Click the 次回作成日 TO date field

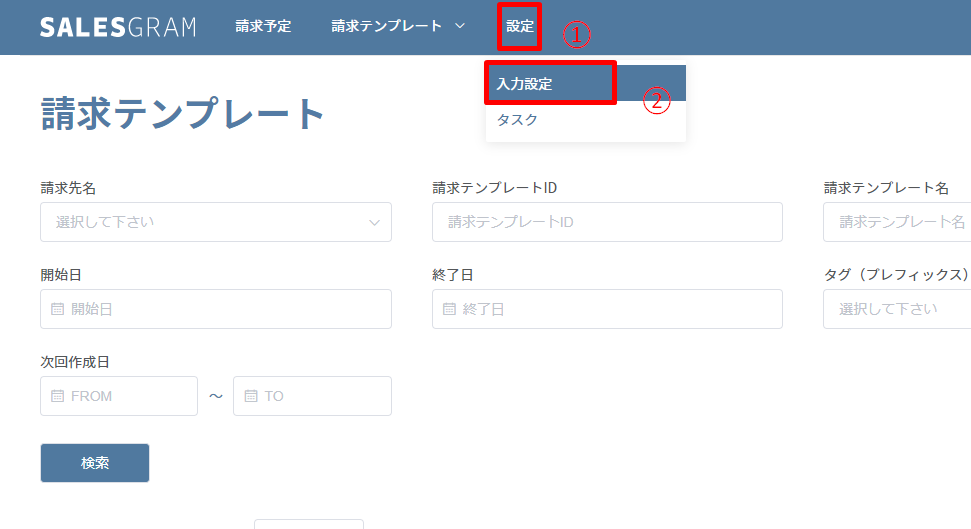coord(312,396)
